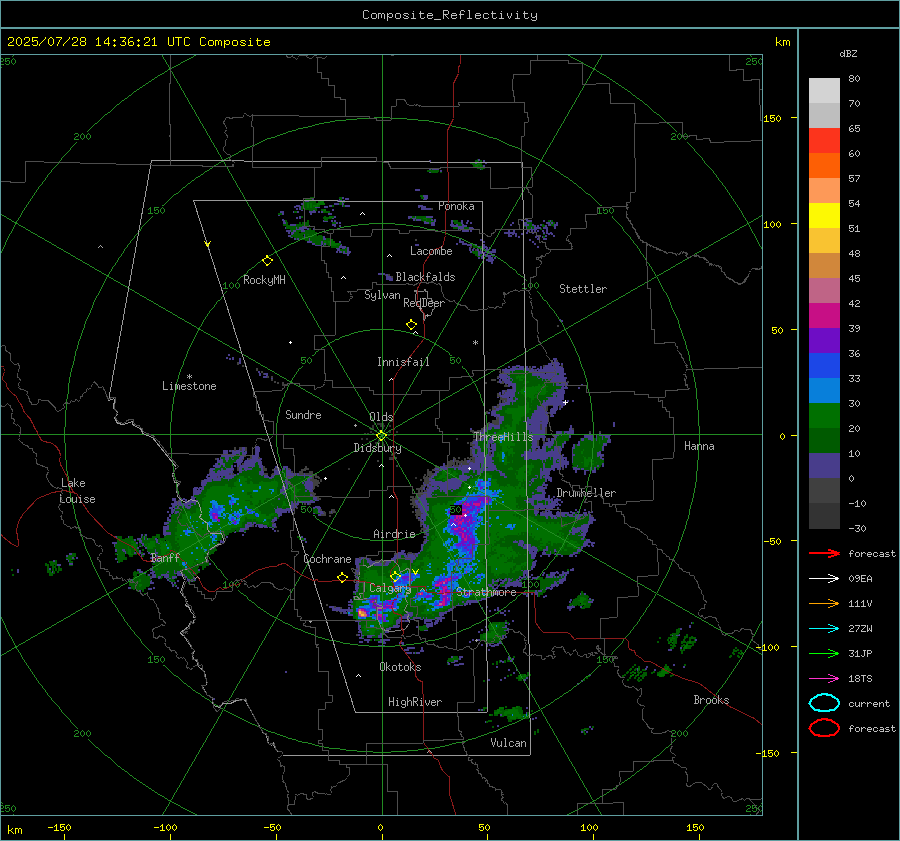Select the cyan current ellipse legend icon
Viewport: 900px width, 841px height.
click(824, 703)
